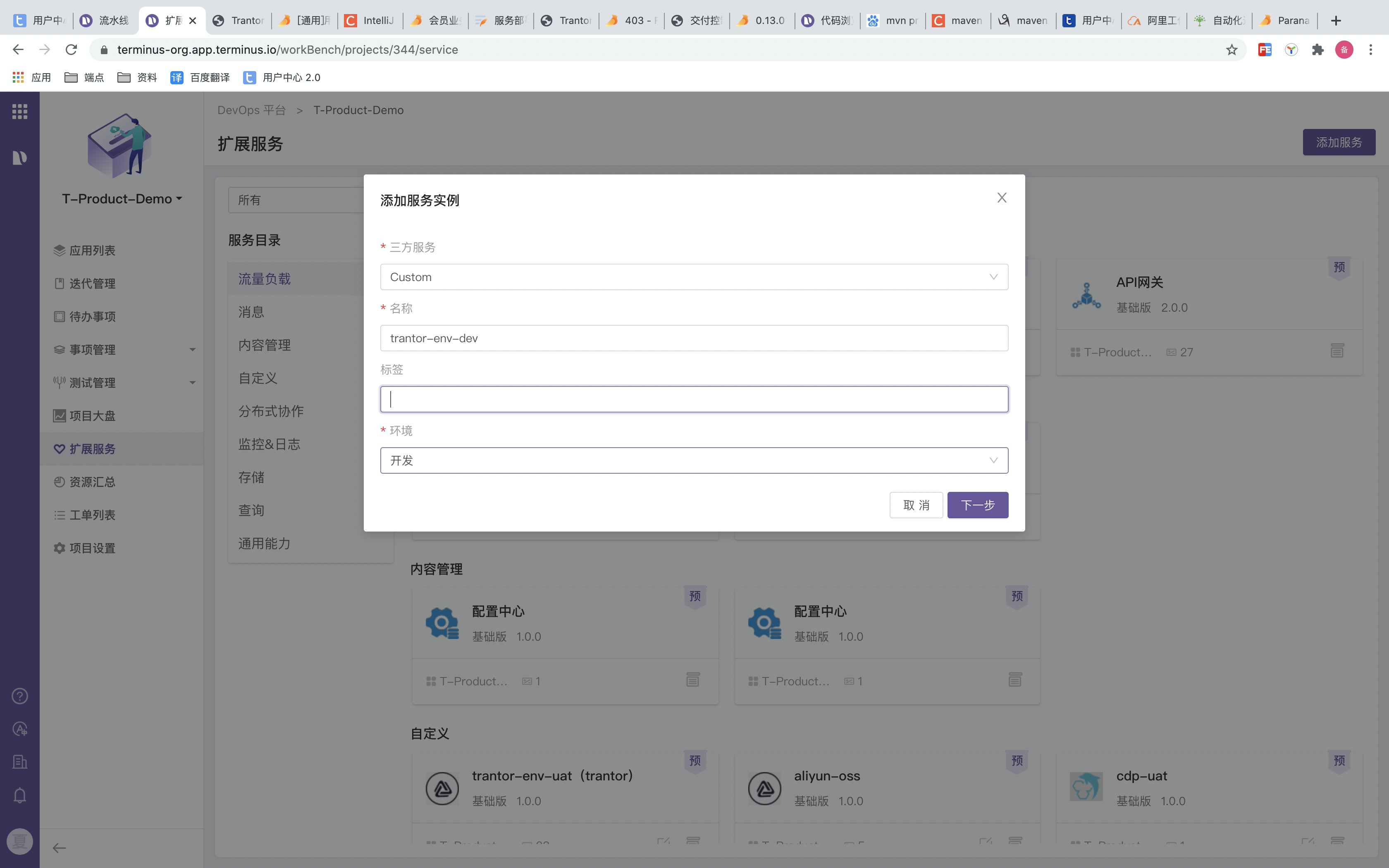
Task: Reload the page
Action: [71, 50]
